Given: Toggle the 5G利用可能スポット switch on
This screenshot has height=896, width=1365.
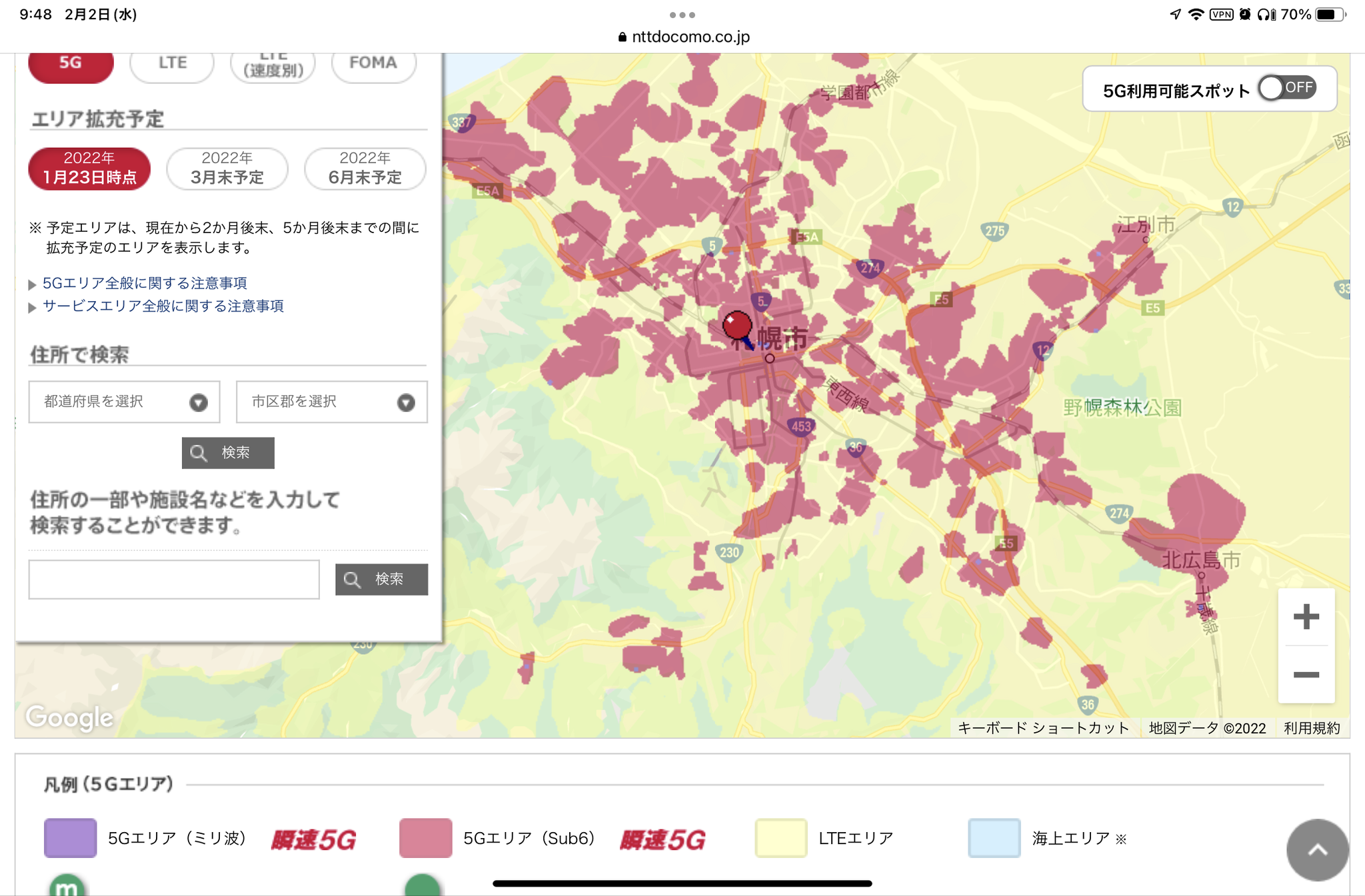Looking at the screenshot, I should pos(1286,88).
